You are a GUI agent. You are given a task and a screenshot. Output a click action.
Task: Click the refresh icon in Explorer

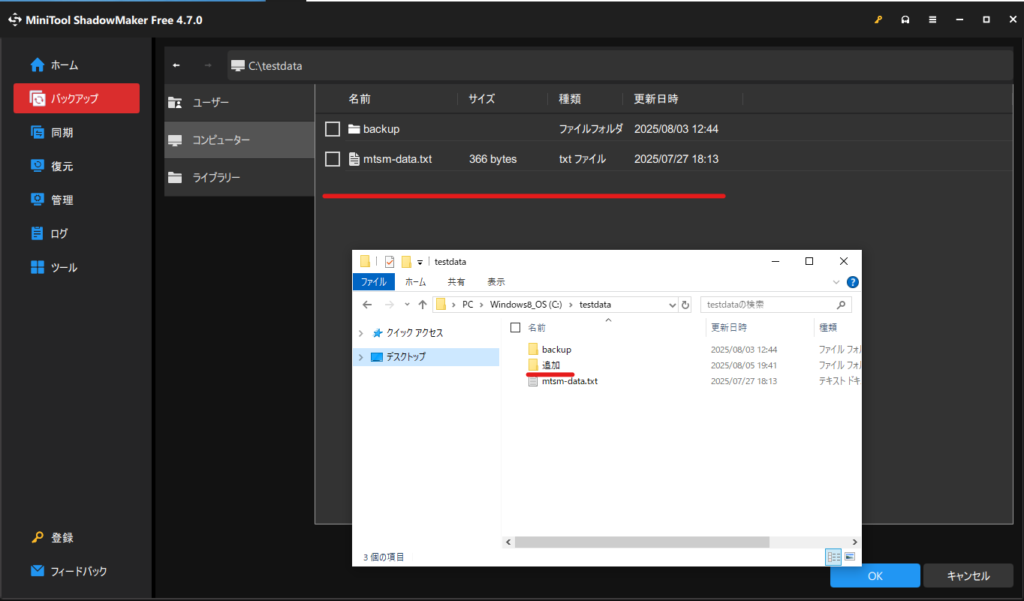point(685,304)
